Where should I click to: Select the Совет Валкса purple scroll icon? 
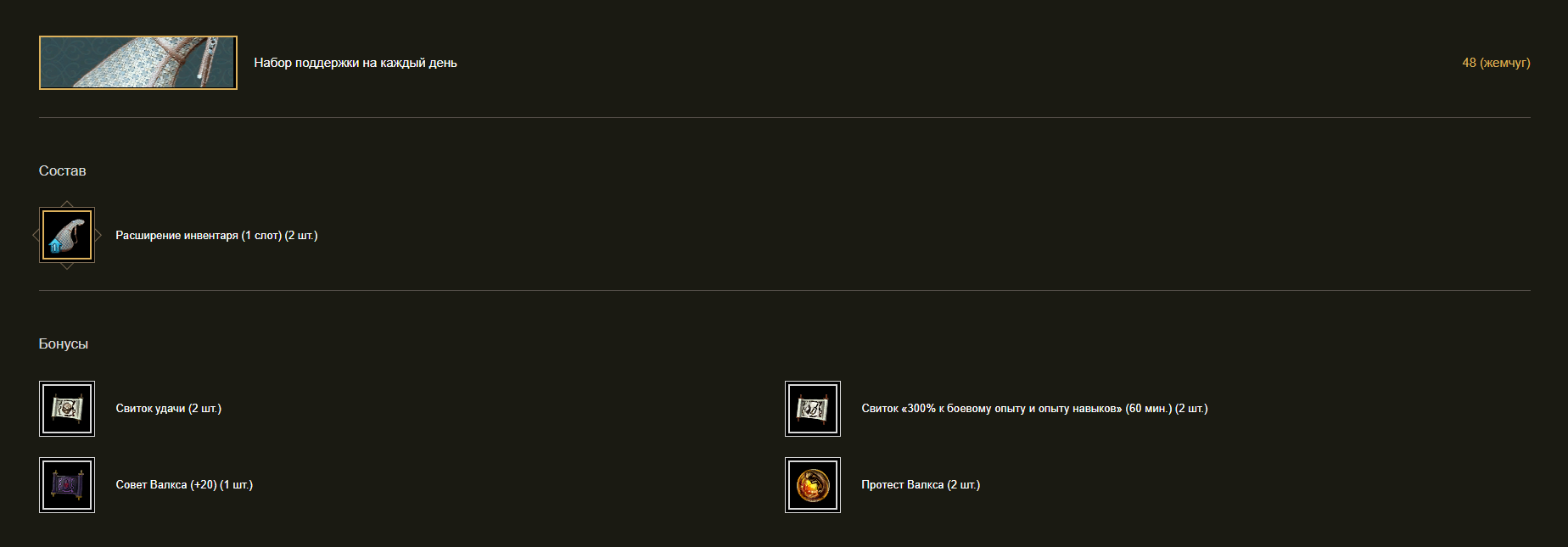pos(67,485)
